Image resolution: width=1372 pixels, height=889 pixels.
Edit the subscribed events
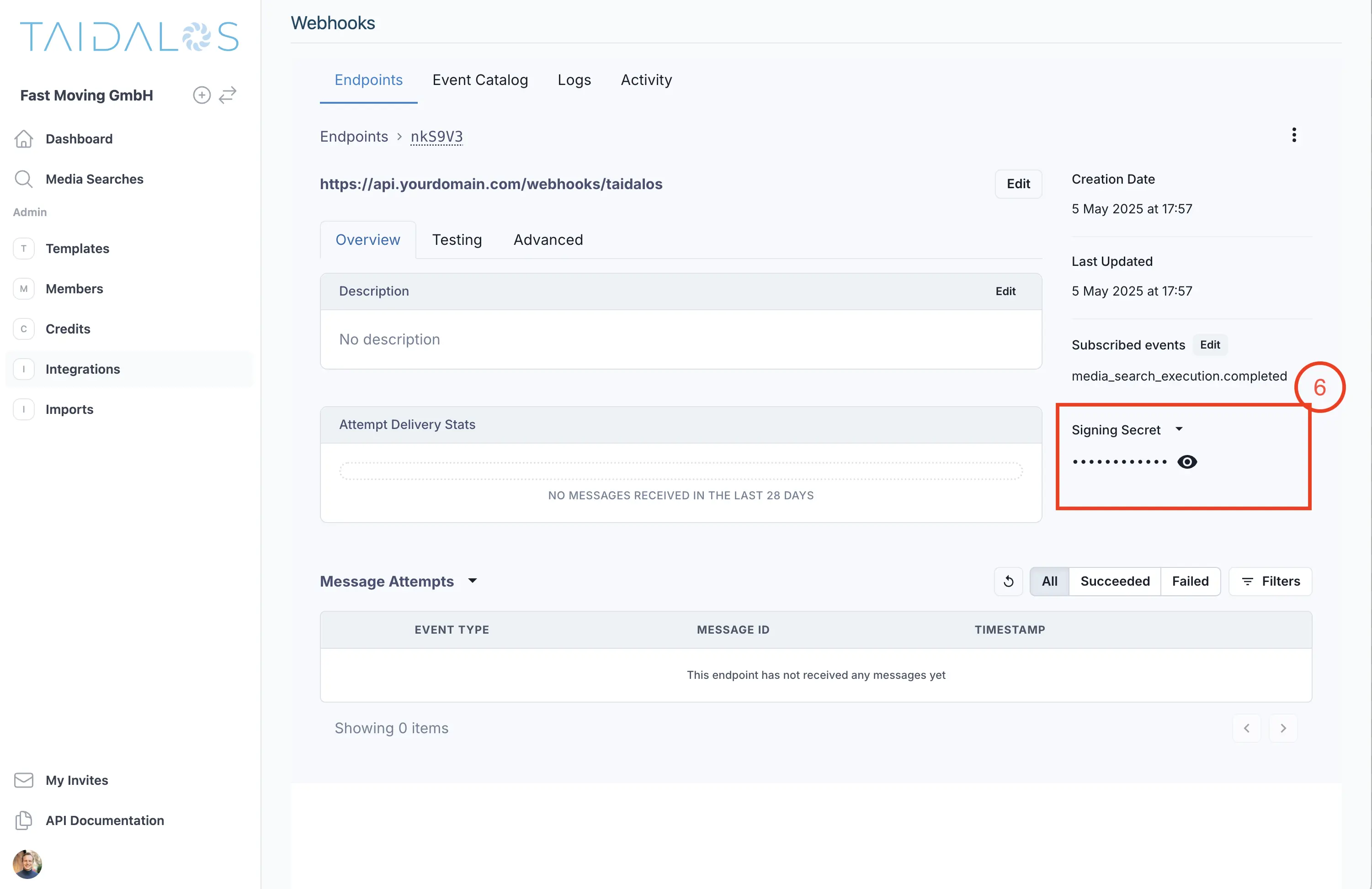coord(1210,344)
